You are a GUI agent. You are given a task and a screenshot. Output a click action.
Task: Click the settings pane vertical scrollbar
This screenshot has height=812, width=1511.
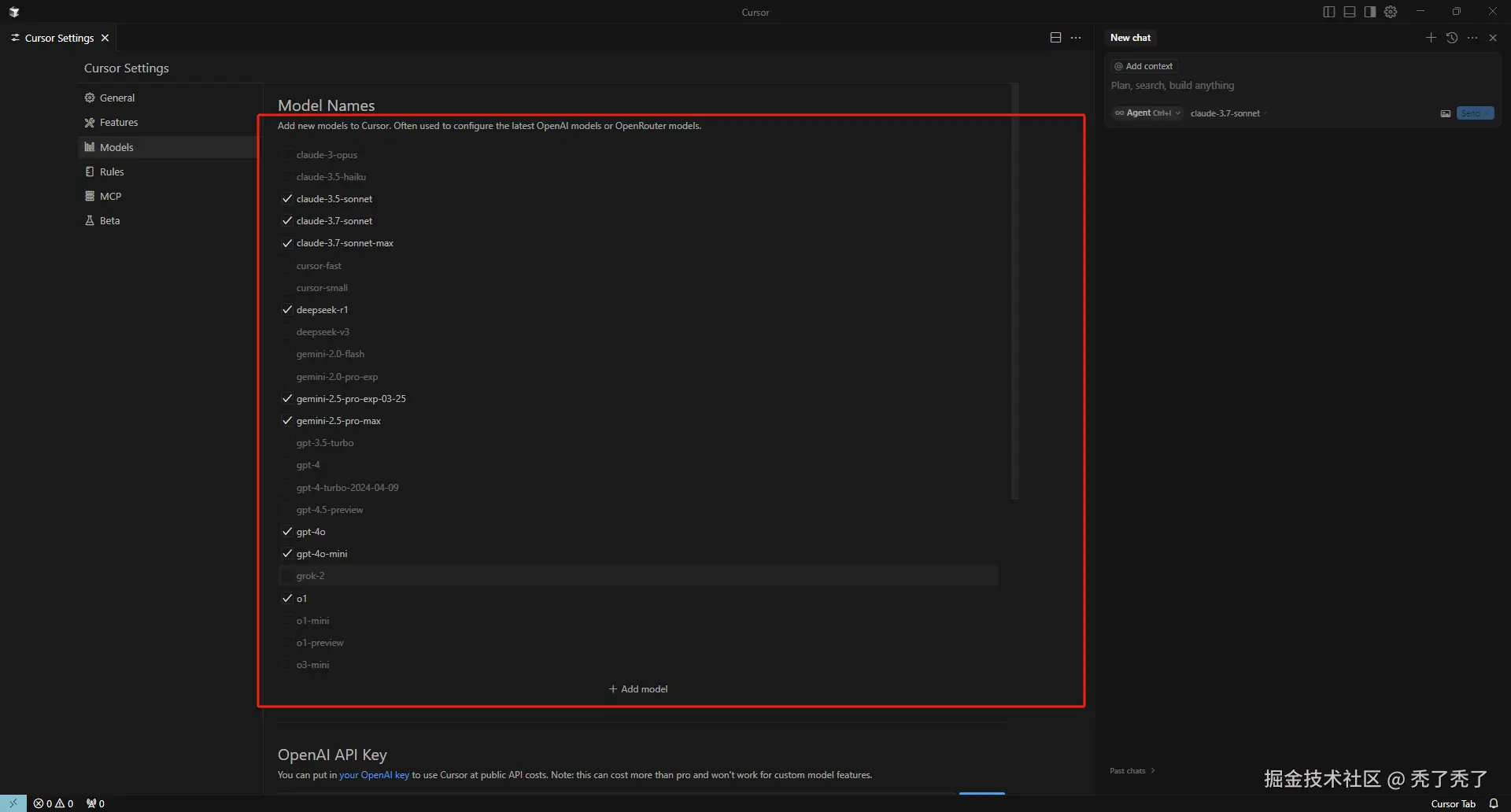pyautogui.click(x=1014, y=291)
